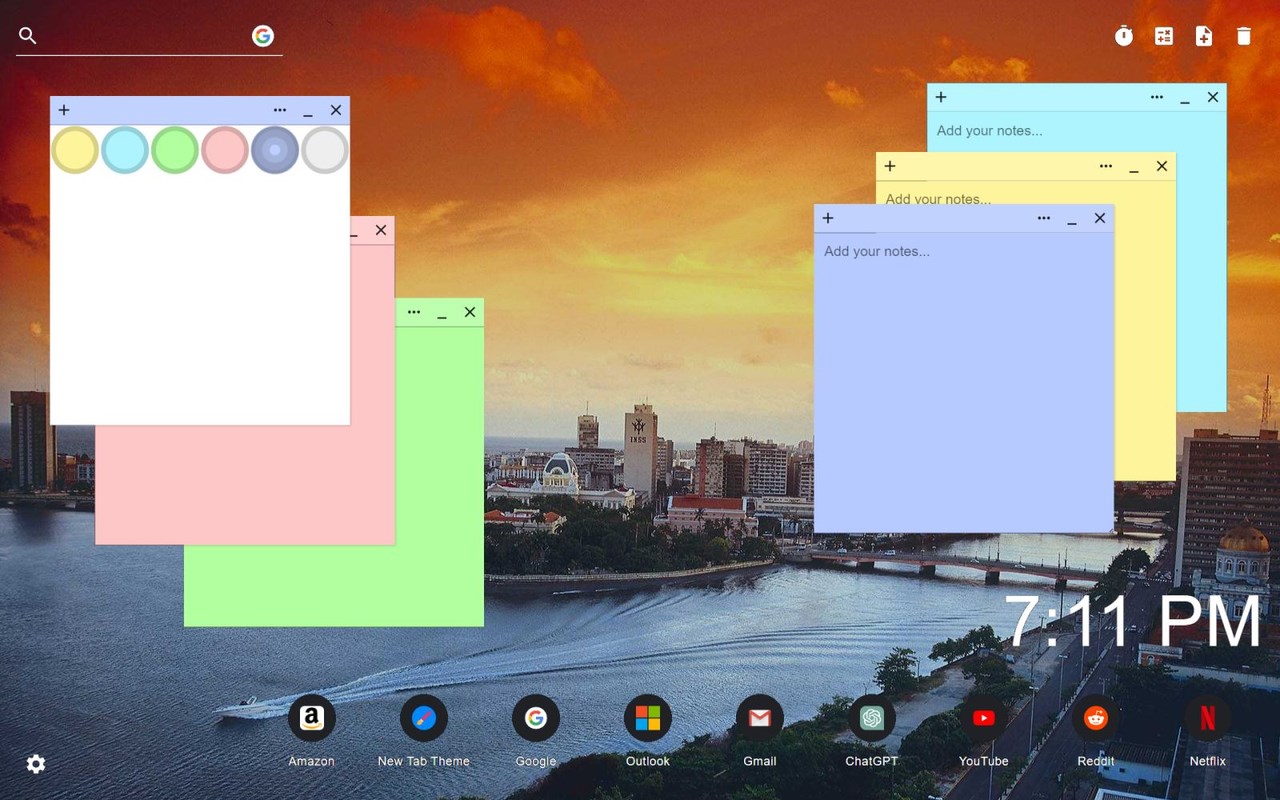Click the trash icon in top toolbar
This screenshot has width=1280, height=800.
[x=1244, y=36]
